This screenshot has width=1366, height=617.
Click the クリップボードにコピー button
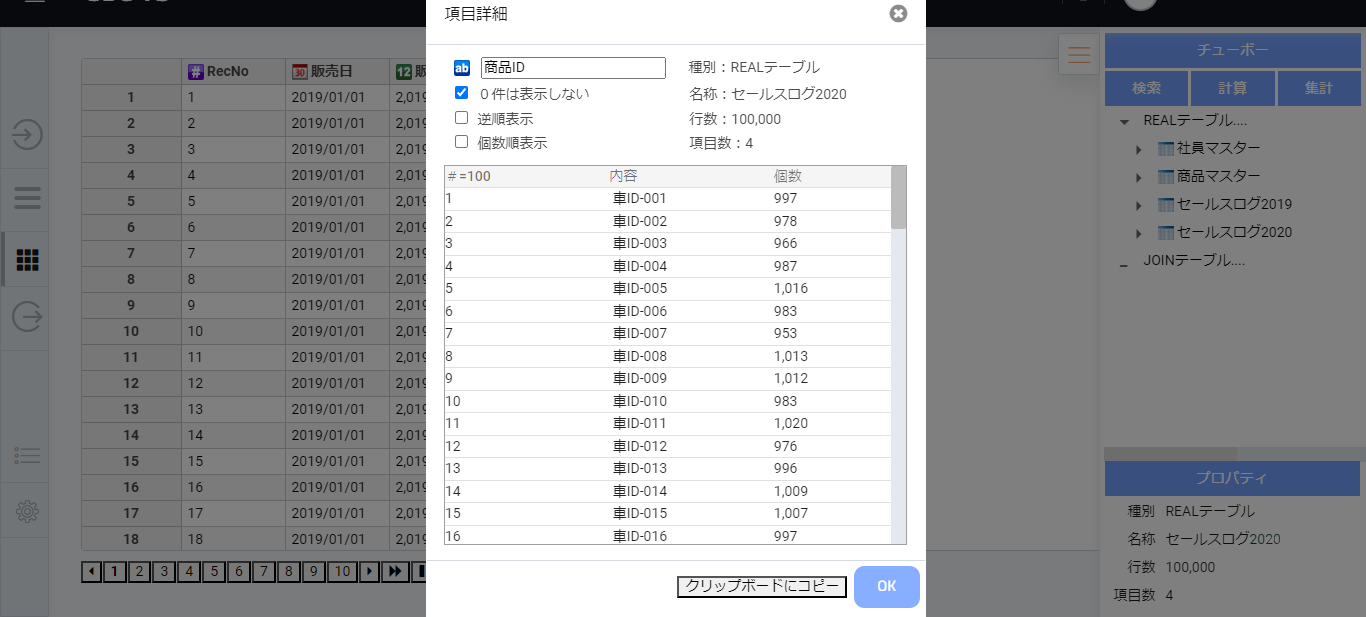[761, 587]
